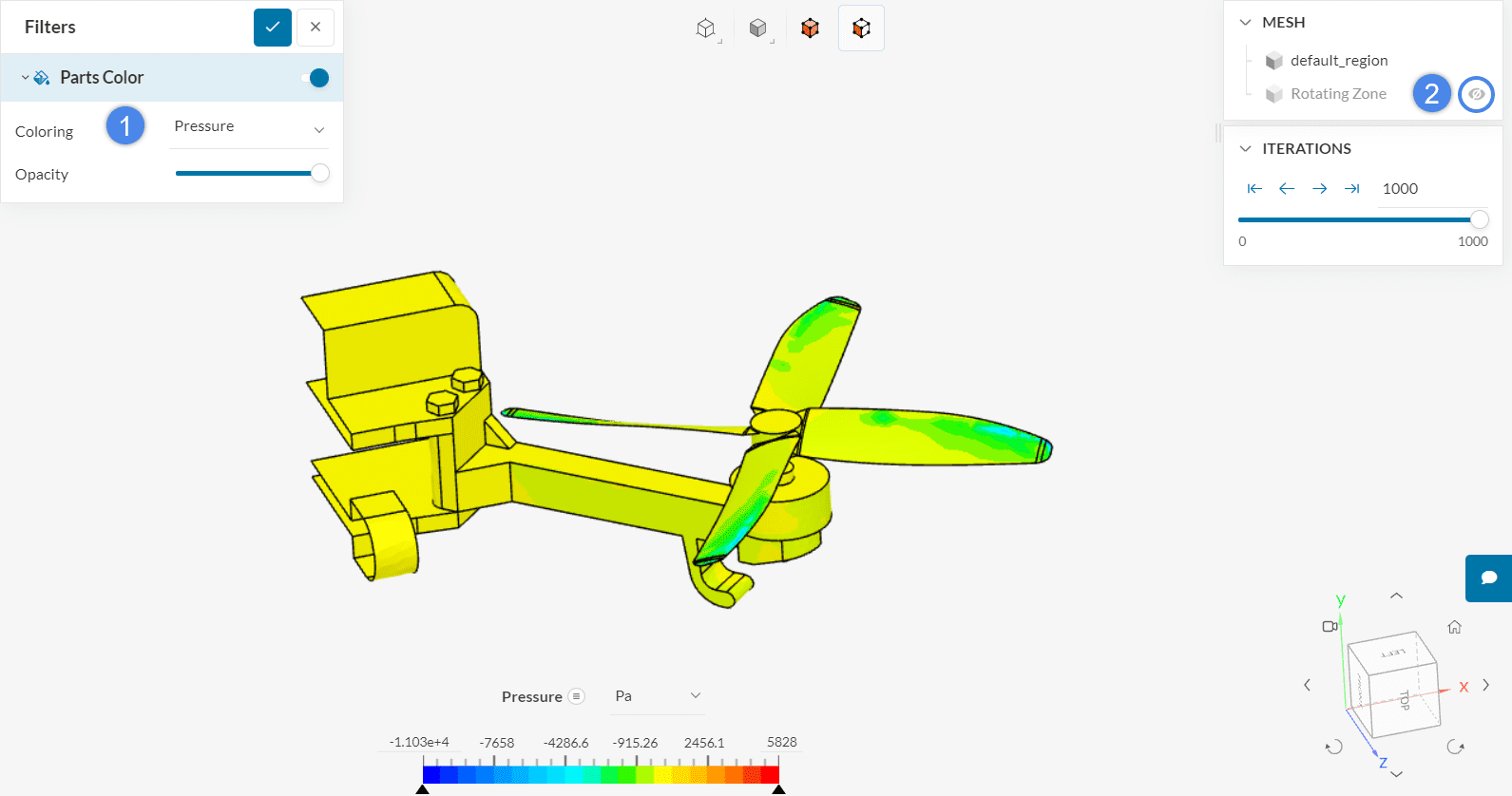Click the all-faces orange cube selection icon
The image size is (1512, 796).
coord(810,28)
